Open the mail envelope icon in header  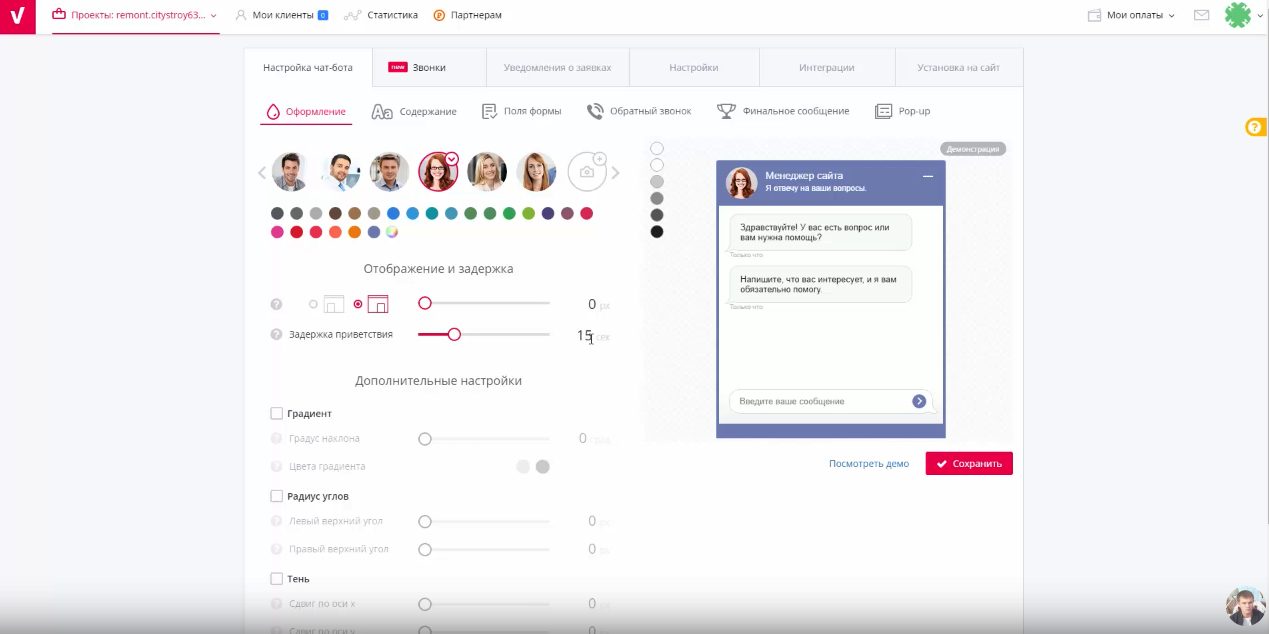coord(1201,15)
